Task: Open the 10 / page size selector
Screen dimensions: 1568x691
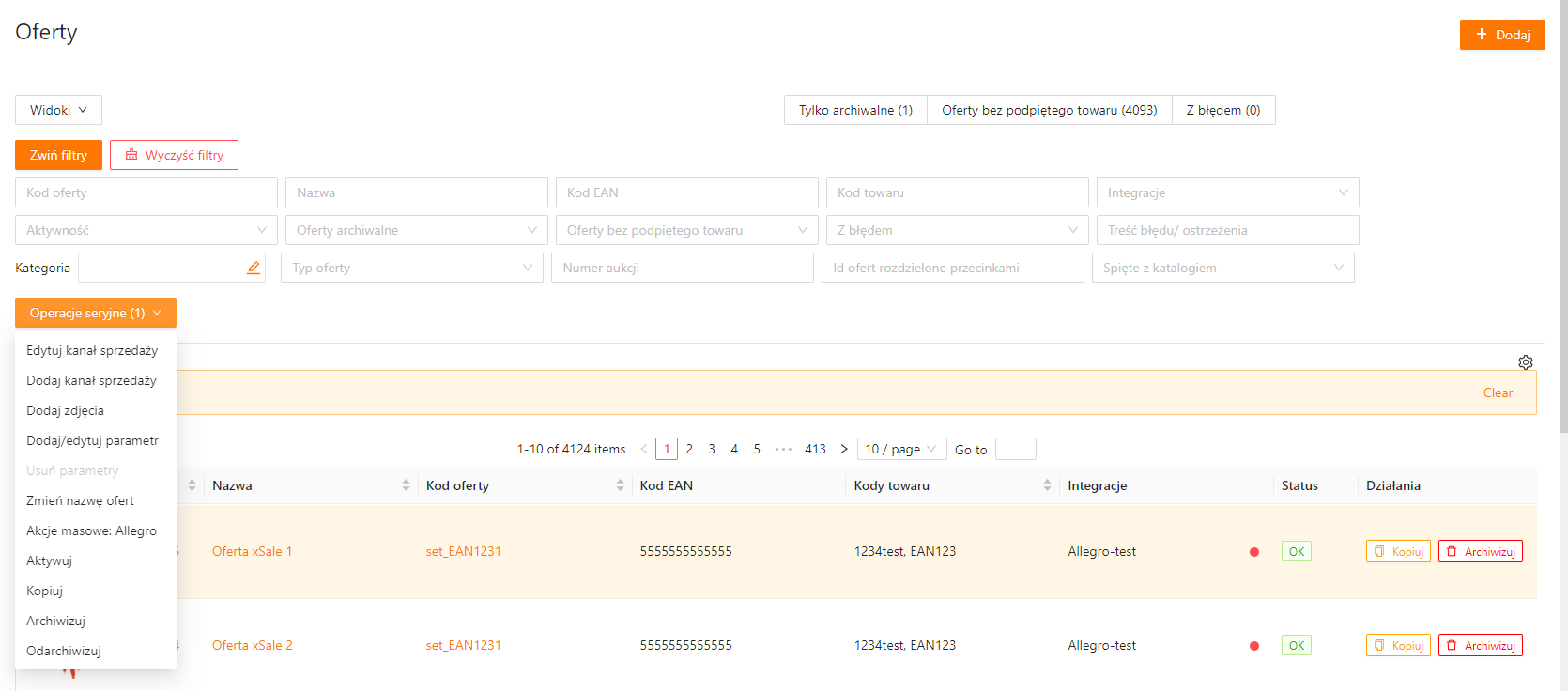Action: [900, 449]
